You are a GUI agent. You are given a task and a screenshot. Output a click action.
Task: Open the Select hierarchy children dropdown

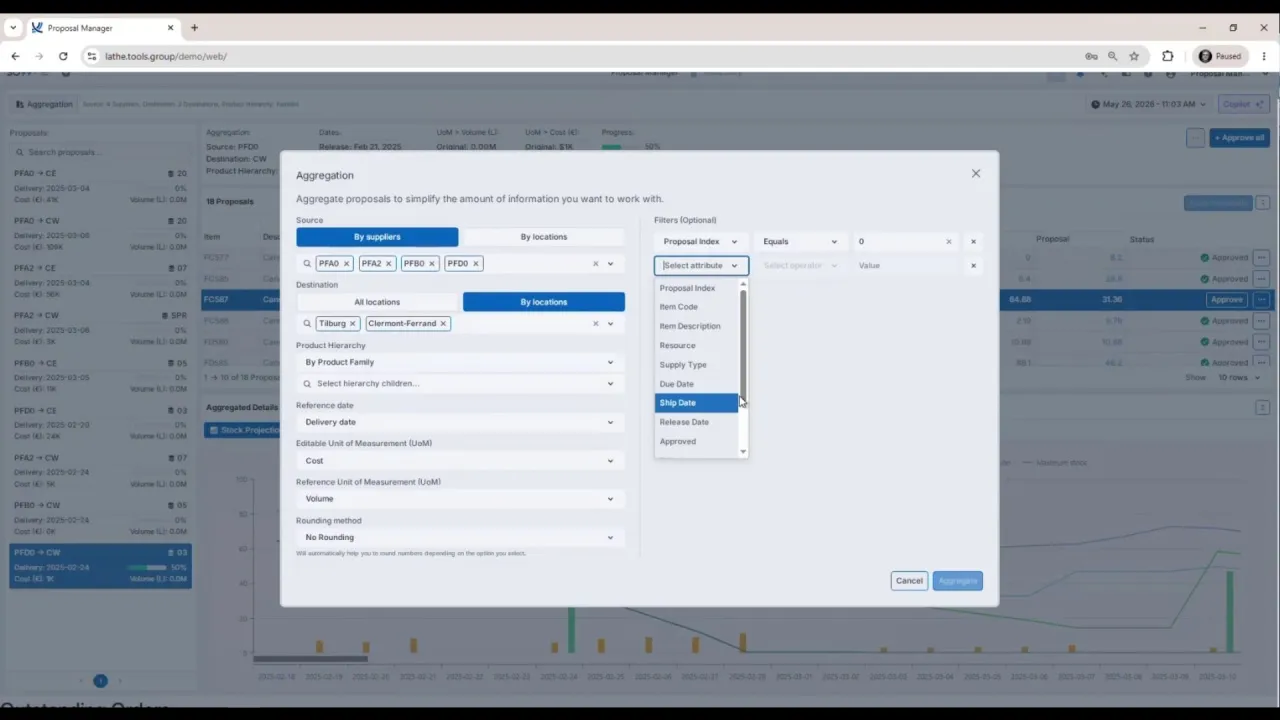460,384
